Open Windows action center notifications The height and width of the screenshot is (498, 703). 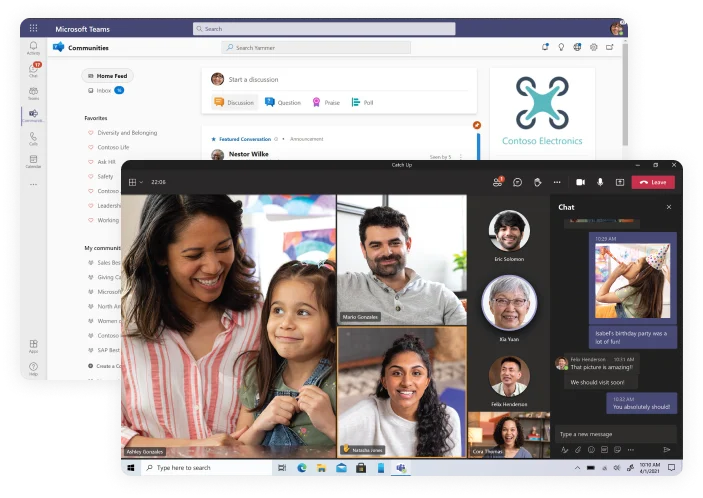click(x=671, y=468)
